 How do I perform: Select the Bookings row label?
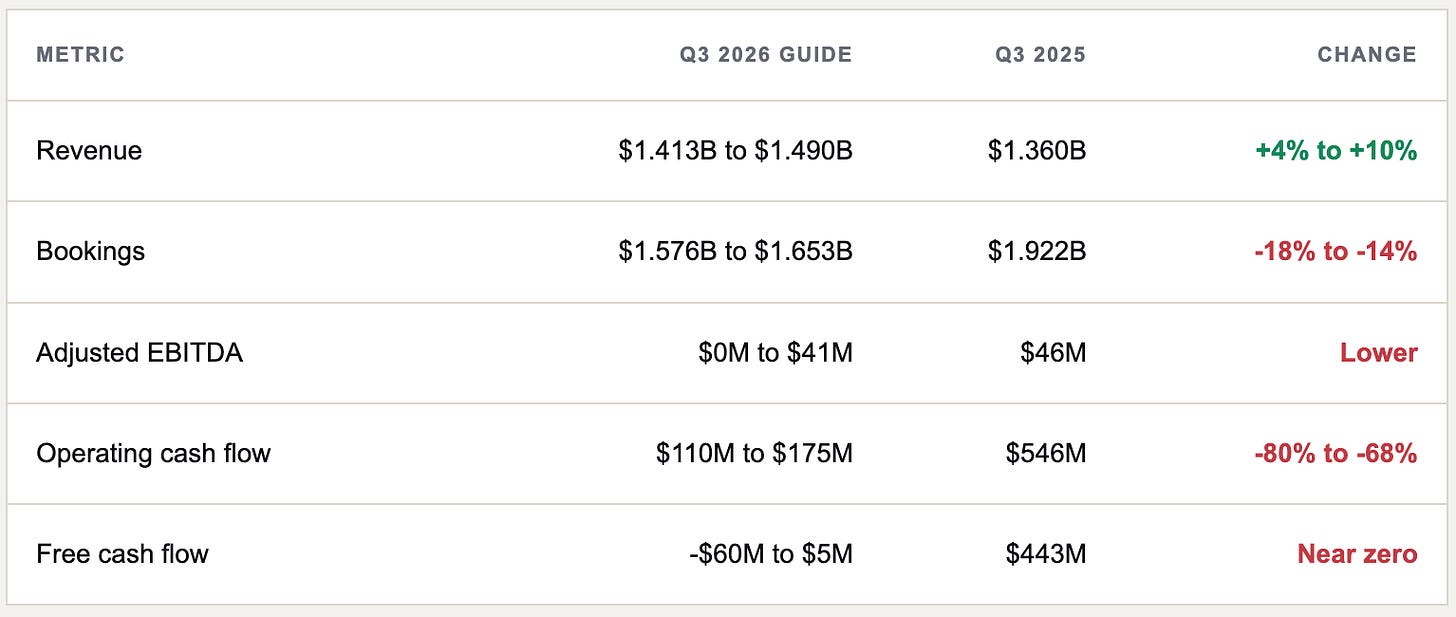tap(90, 252)
